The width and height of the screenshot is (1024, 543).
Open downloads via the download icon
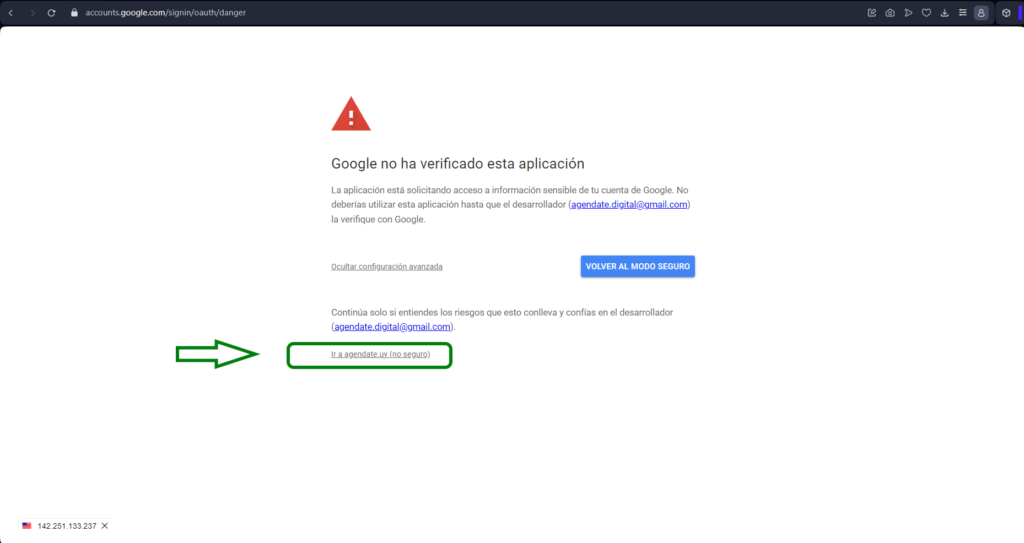click(x=944, y=13)
